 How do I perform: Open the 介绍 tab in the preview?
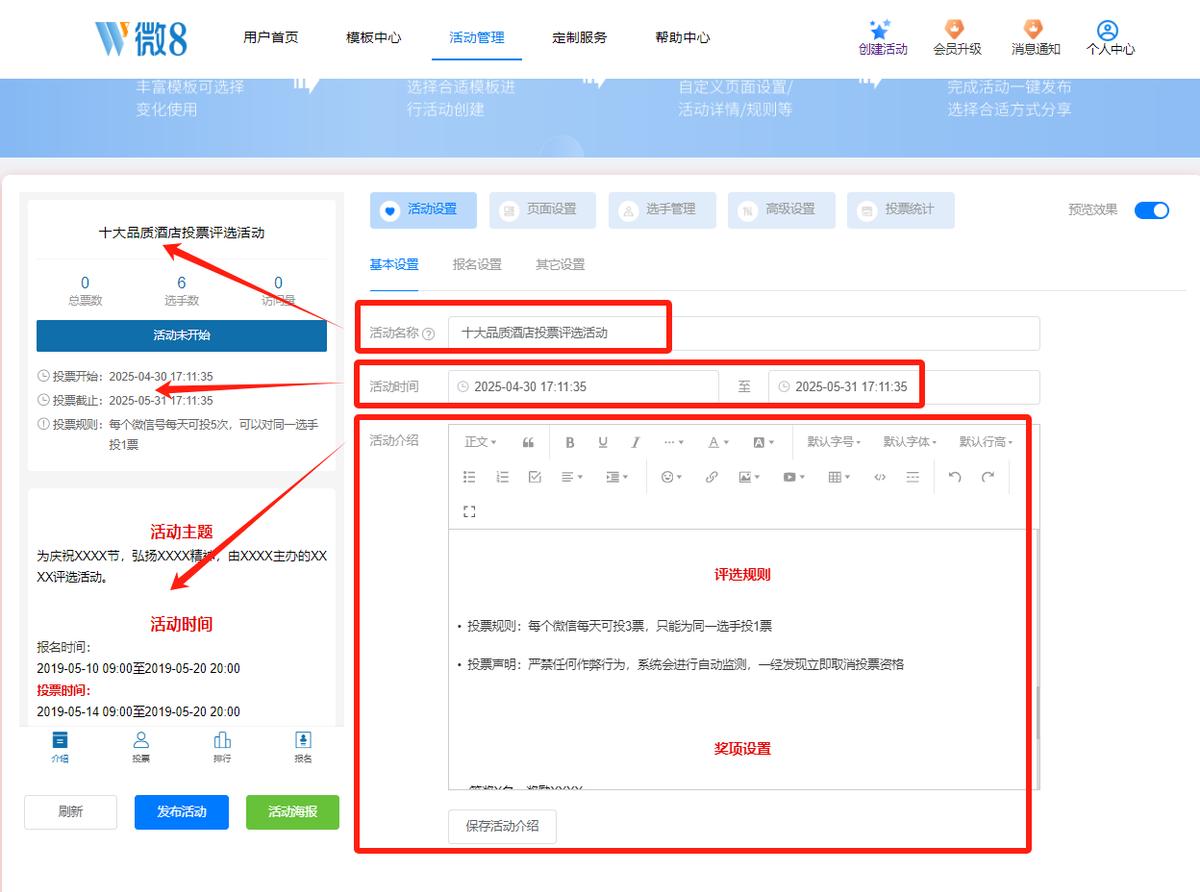(x=60, y=747)
